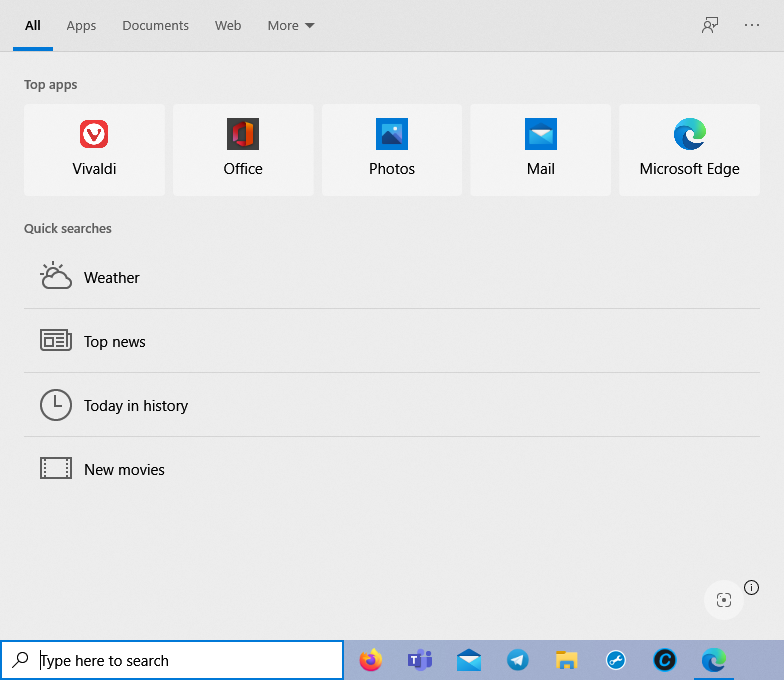Launch Microsoft Edge from Top apps

point(690,150)
